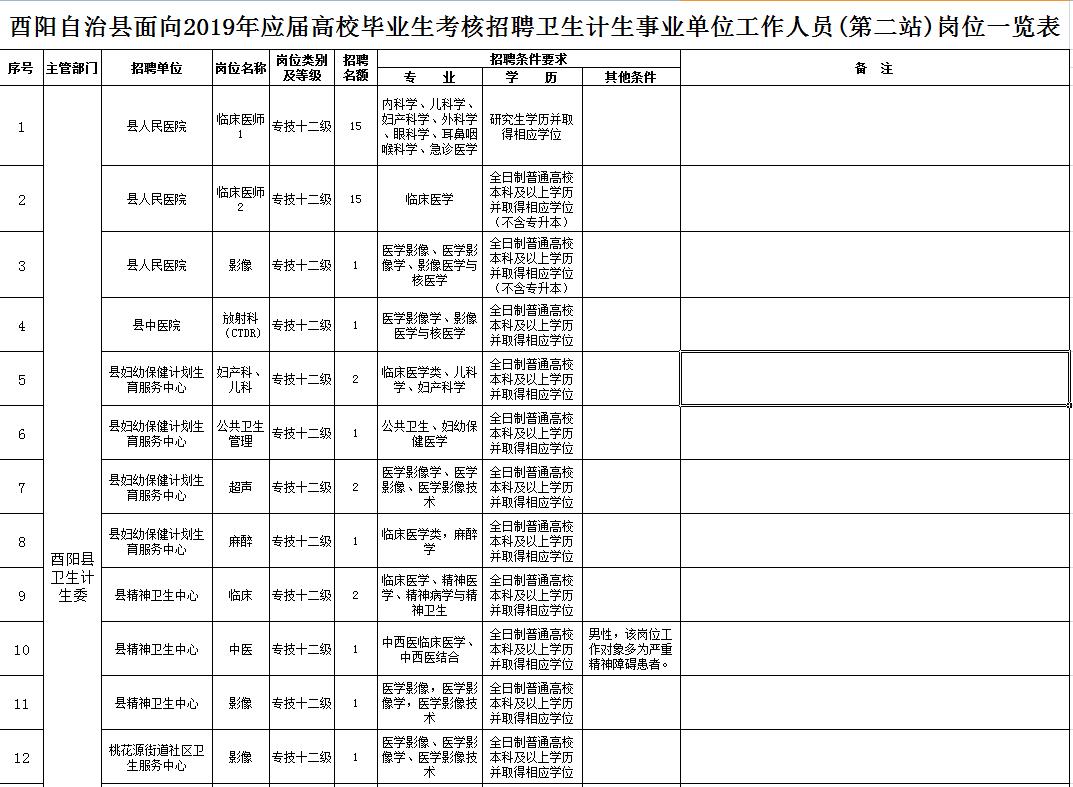Click the 招聘名额 header cell
This screenshot has width=1073, height=787.
tap(355, 68)
